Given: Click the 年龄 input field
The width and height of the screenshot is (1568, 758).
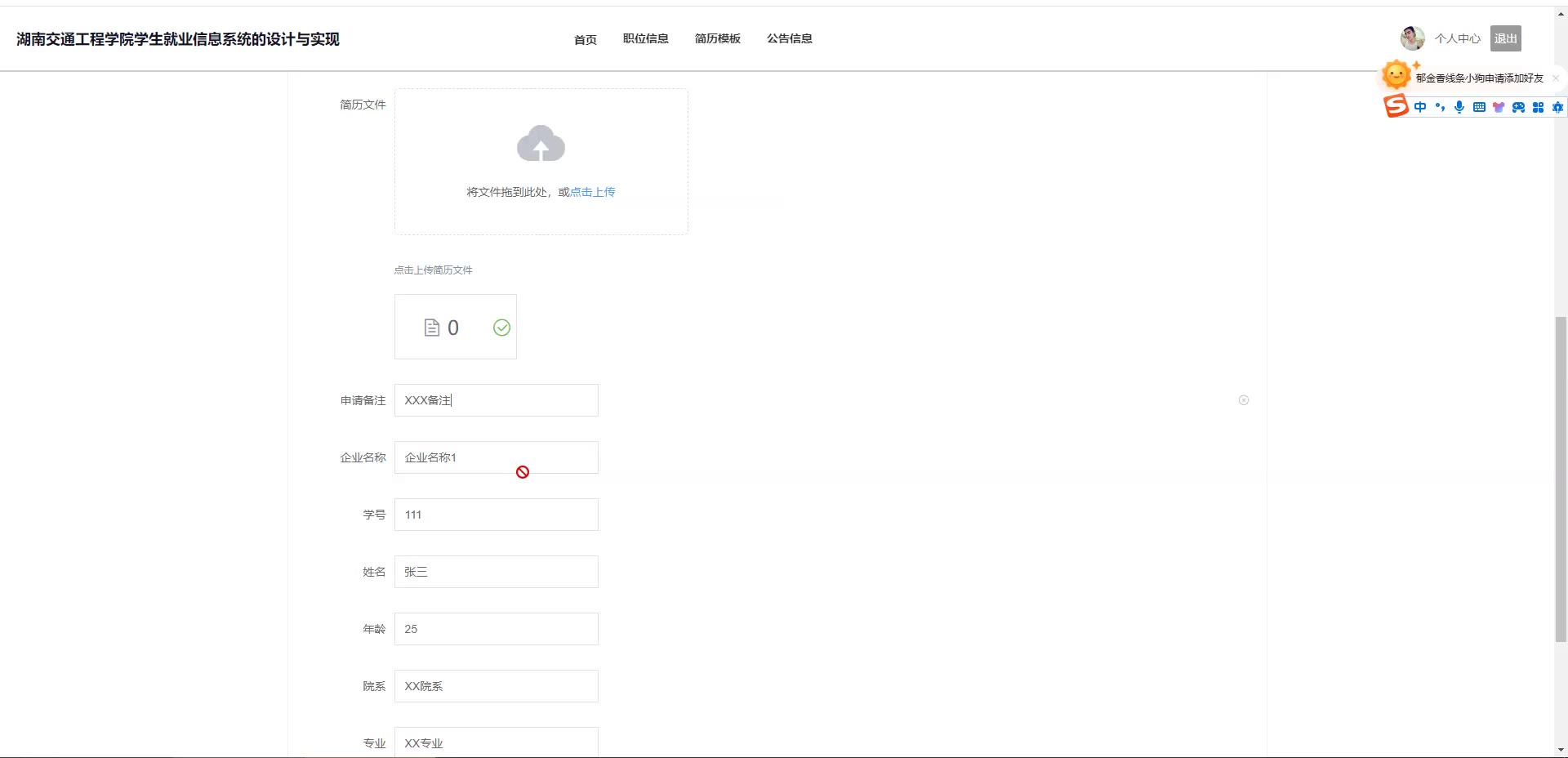Looking at the screenshot, I should point(497,629).
